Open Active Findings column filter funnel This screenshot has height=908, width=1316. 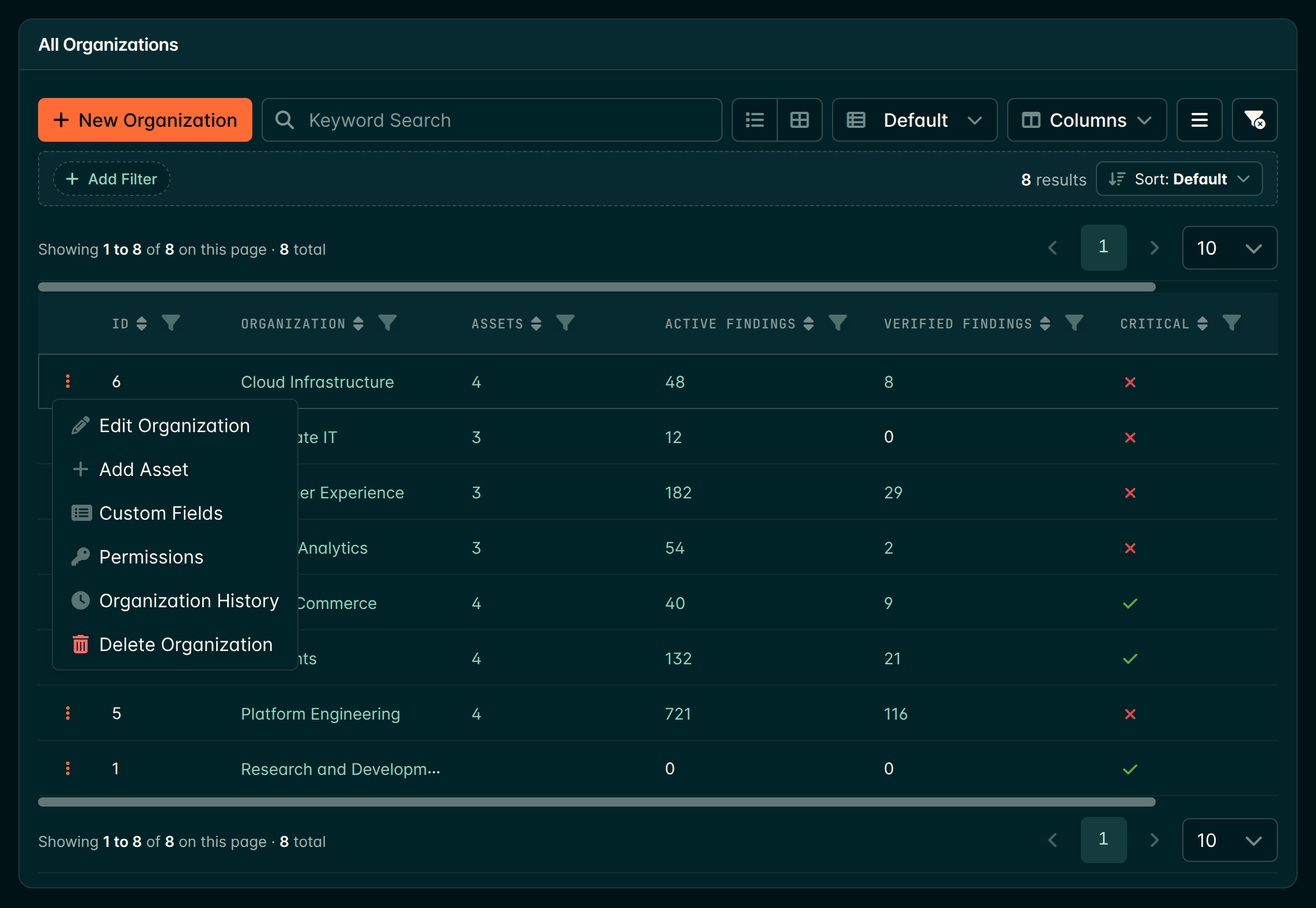pyautogui.click(x=838, y=323)
